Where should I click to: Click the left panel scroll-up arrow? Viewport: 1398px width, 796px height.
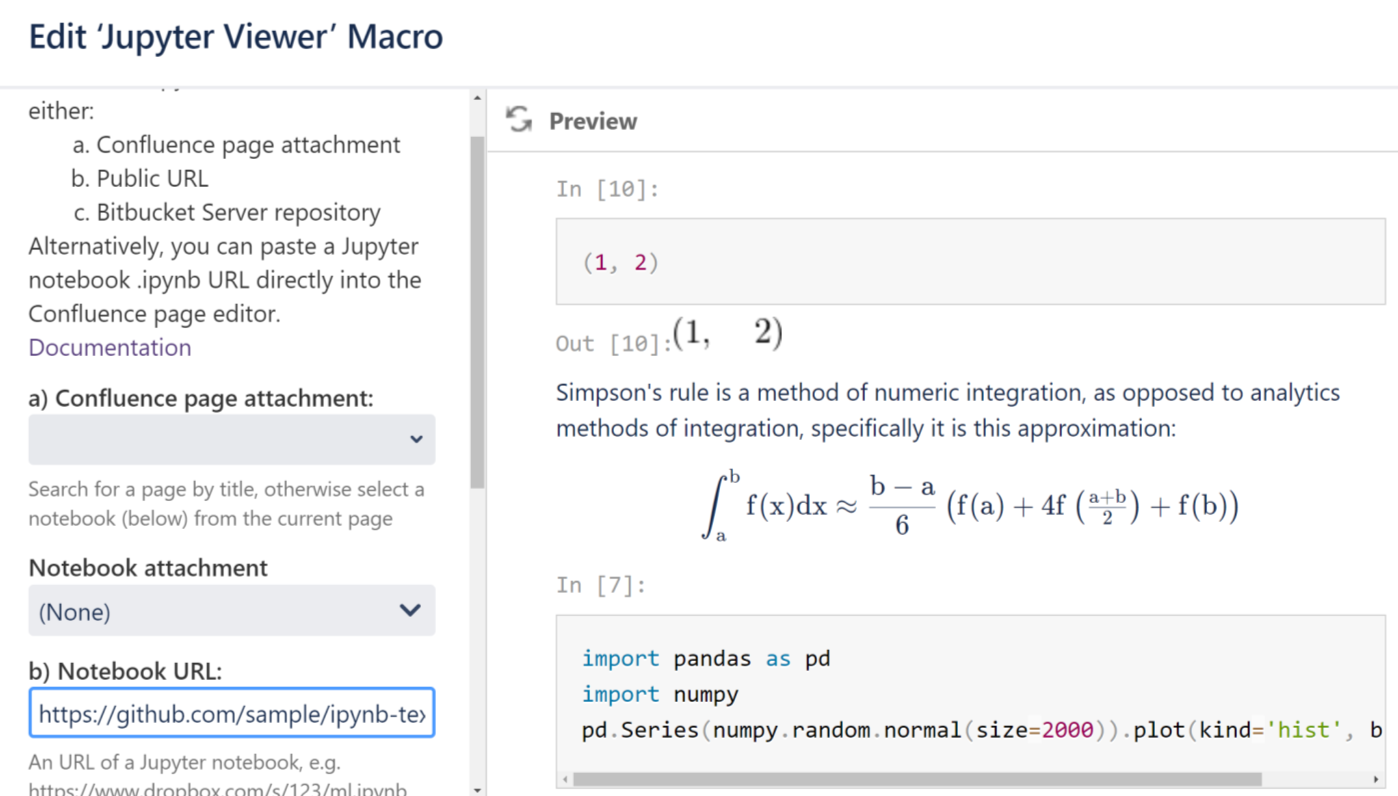point(477,98)
